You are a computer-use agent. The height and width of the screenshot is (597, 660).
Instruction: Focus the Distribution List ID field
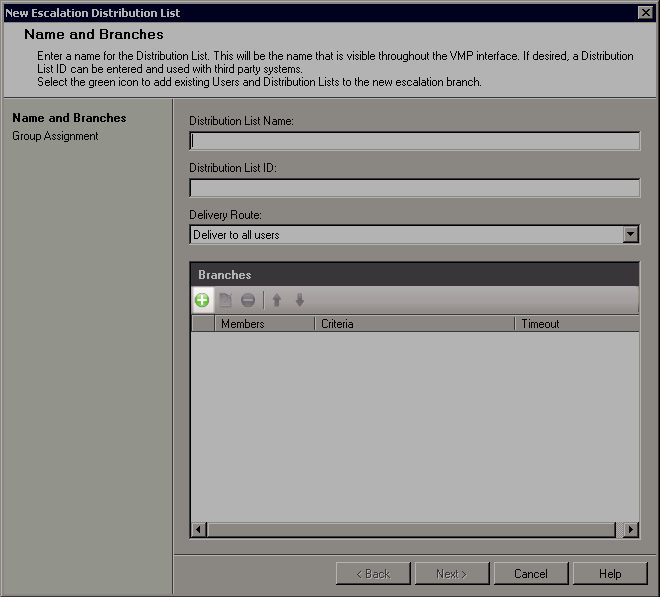pos(415,188)
